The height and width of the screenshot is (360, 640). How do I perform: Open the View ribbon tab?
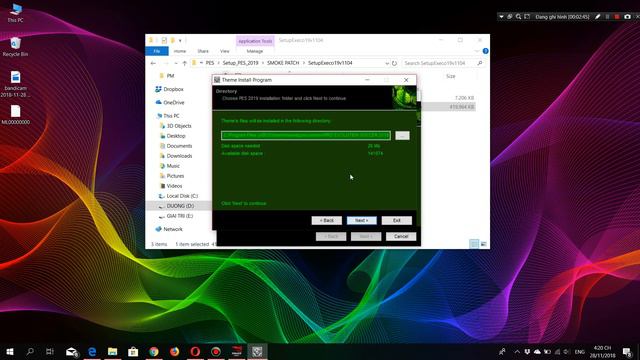(224, 51)
